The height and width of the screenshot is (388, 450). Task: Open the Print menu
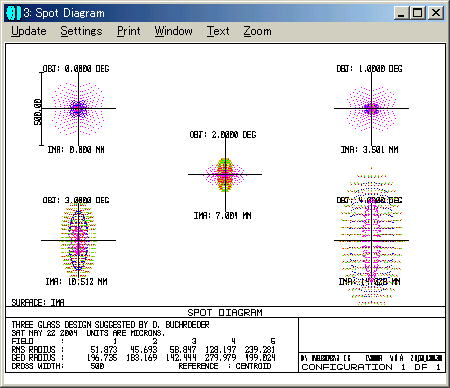pyautogui.click(x=129, y=31)
